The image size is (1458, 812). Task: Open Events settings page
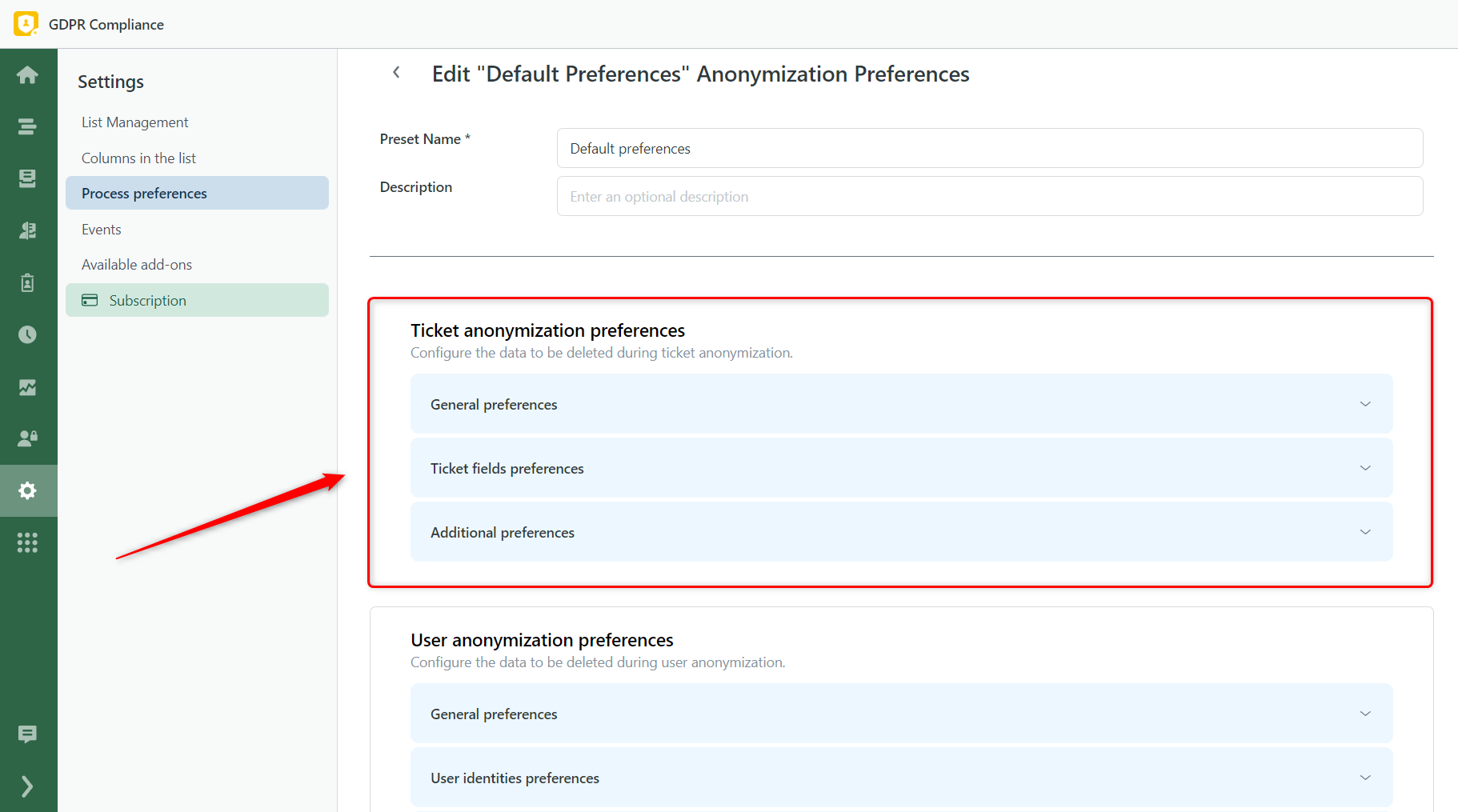point(197,230)
